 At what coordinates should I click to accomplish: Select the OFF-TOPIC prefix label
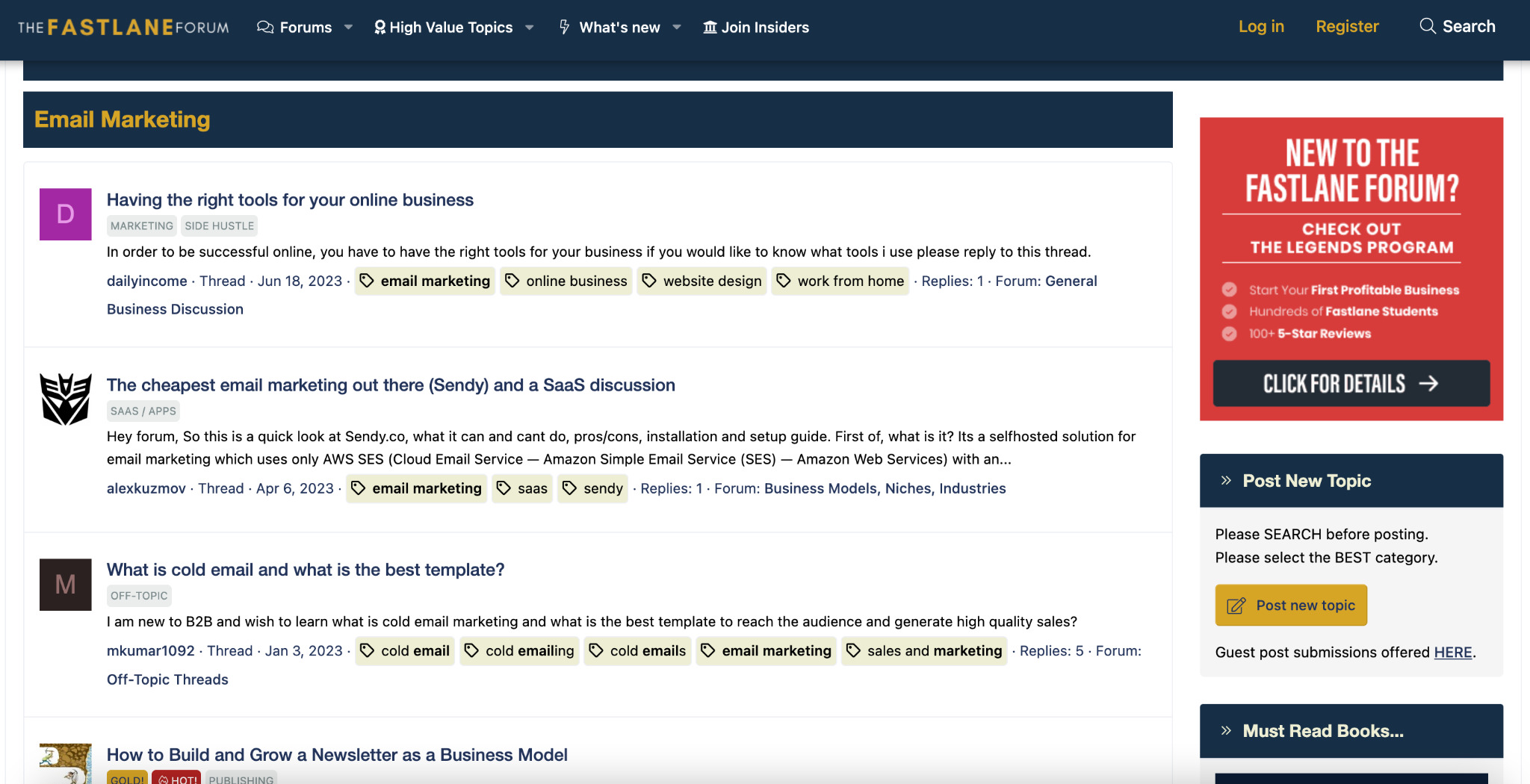pyautogui.click(x=139, y=596)
